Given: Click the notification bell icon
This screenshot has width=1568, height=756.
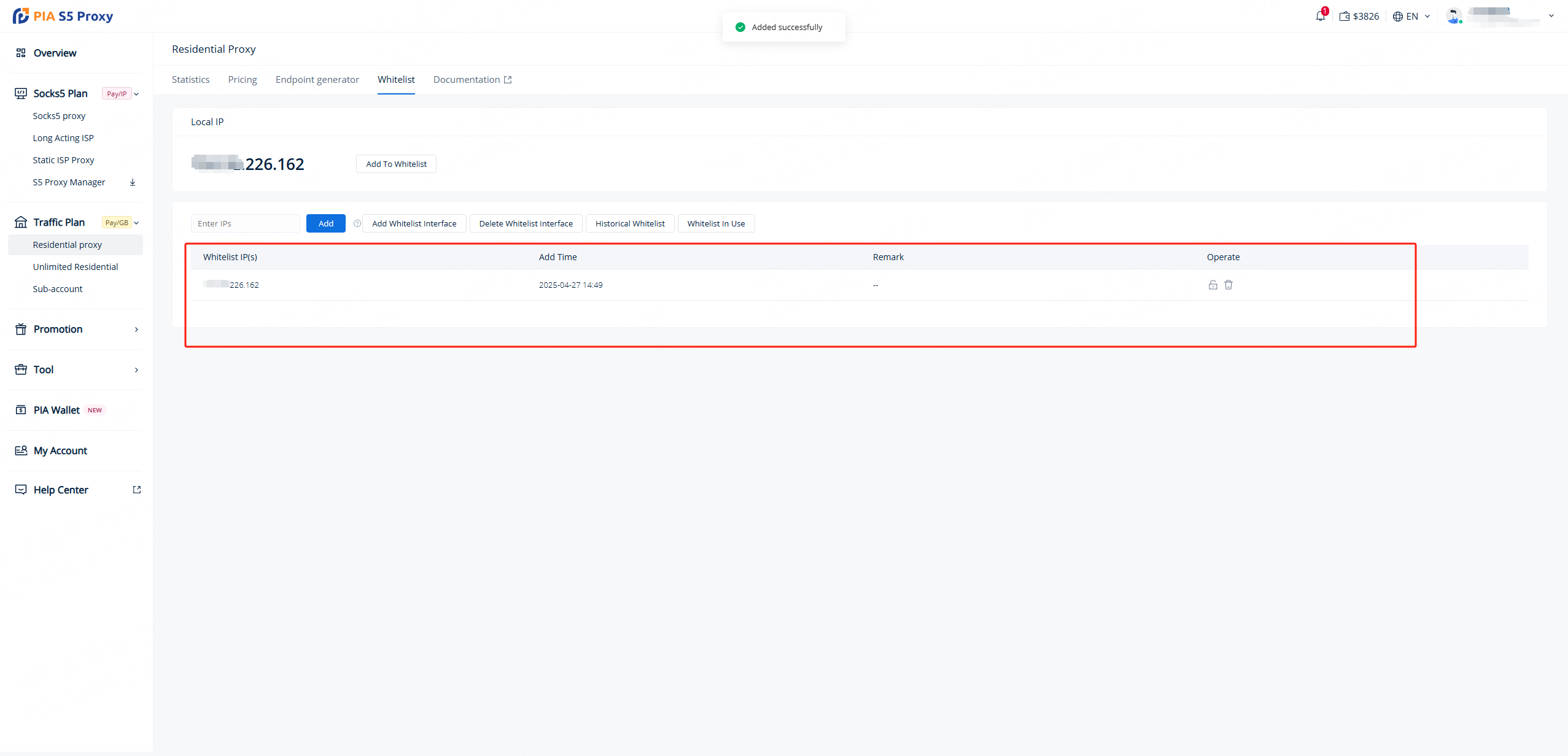Looking at the screenshot, I should click(x=1320, y=17).
